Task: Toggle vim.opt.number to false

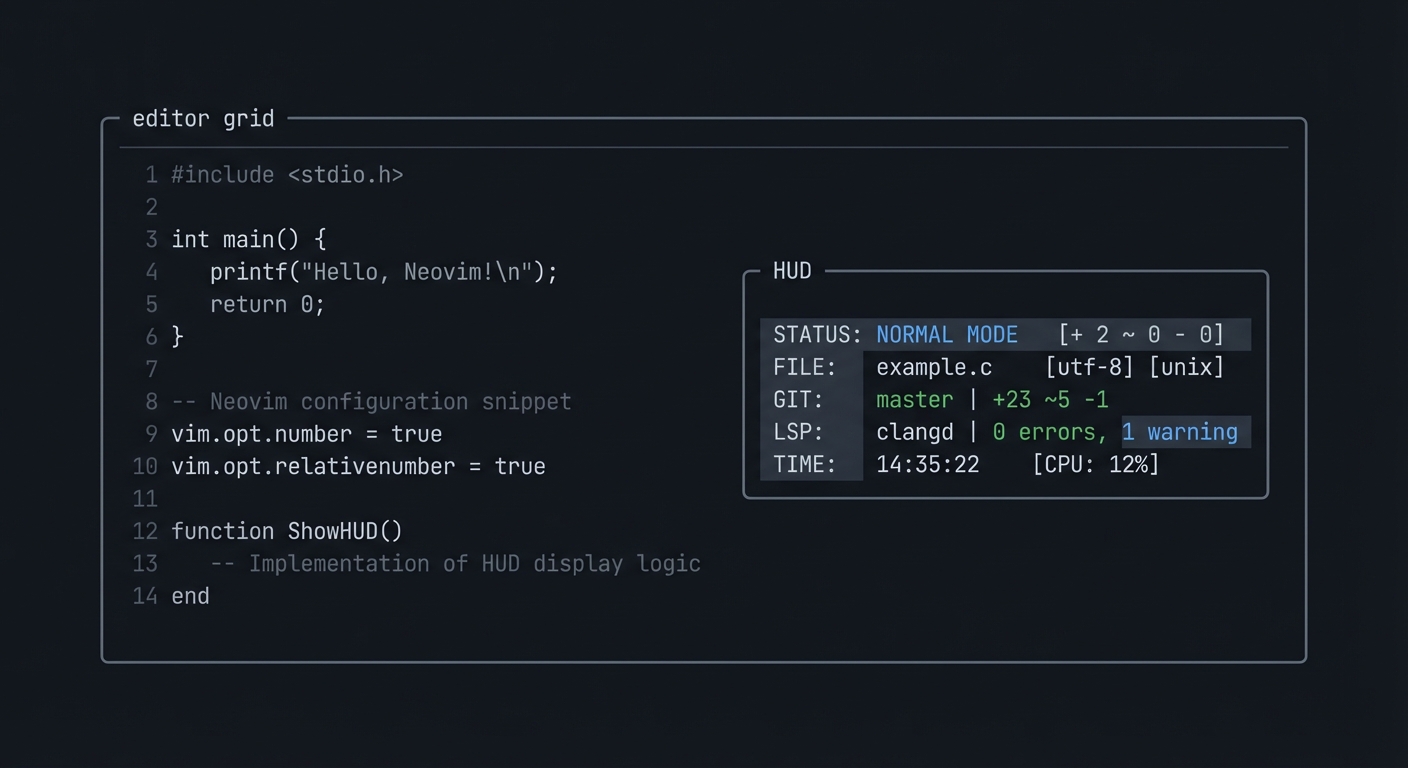Action: tap(306, 434)
